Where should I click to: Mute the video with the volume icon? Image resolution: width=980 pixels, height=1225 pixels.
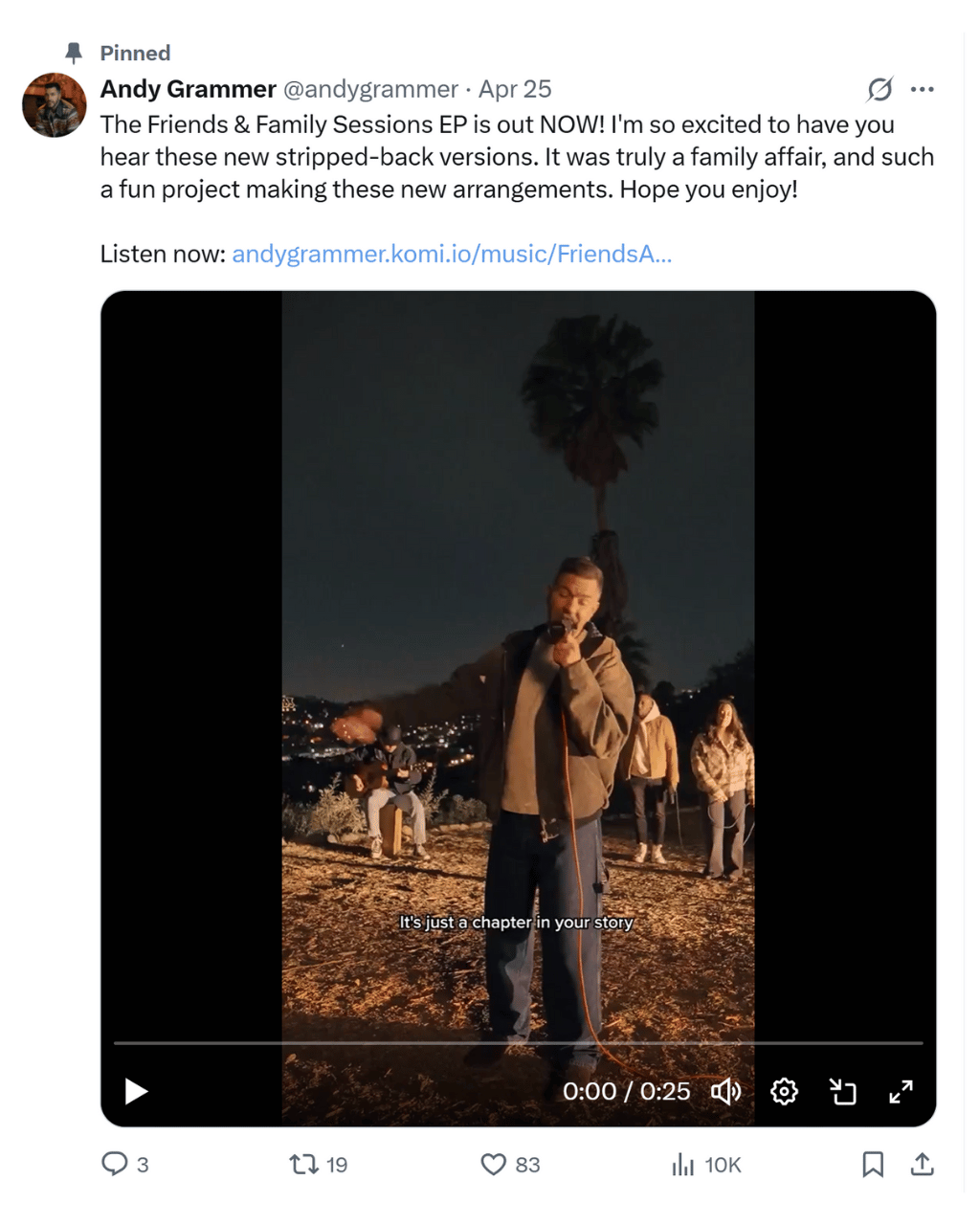coord(728,1091)
